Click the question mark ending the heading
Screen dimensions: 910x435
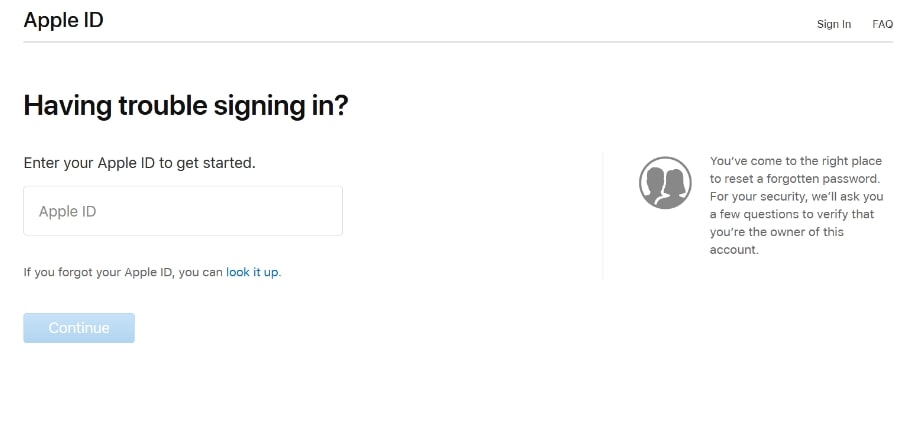pos(341,105)
